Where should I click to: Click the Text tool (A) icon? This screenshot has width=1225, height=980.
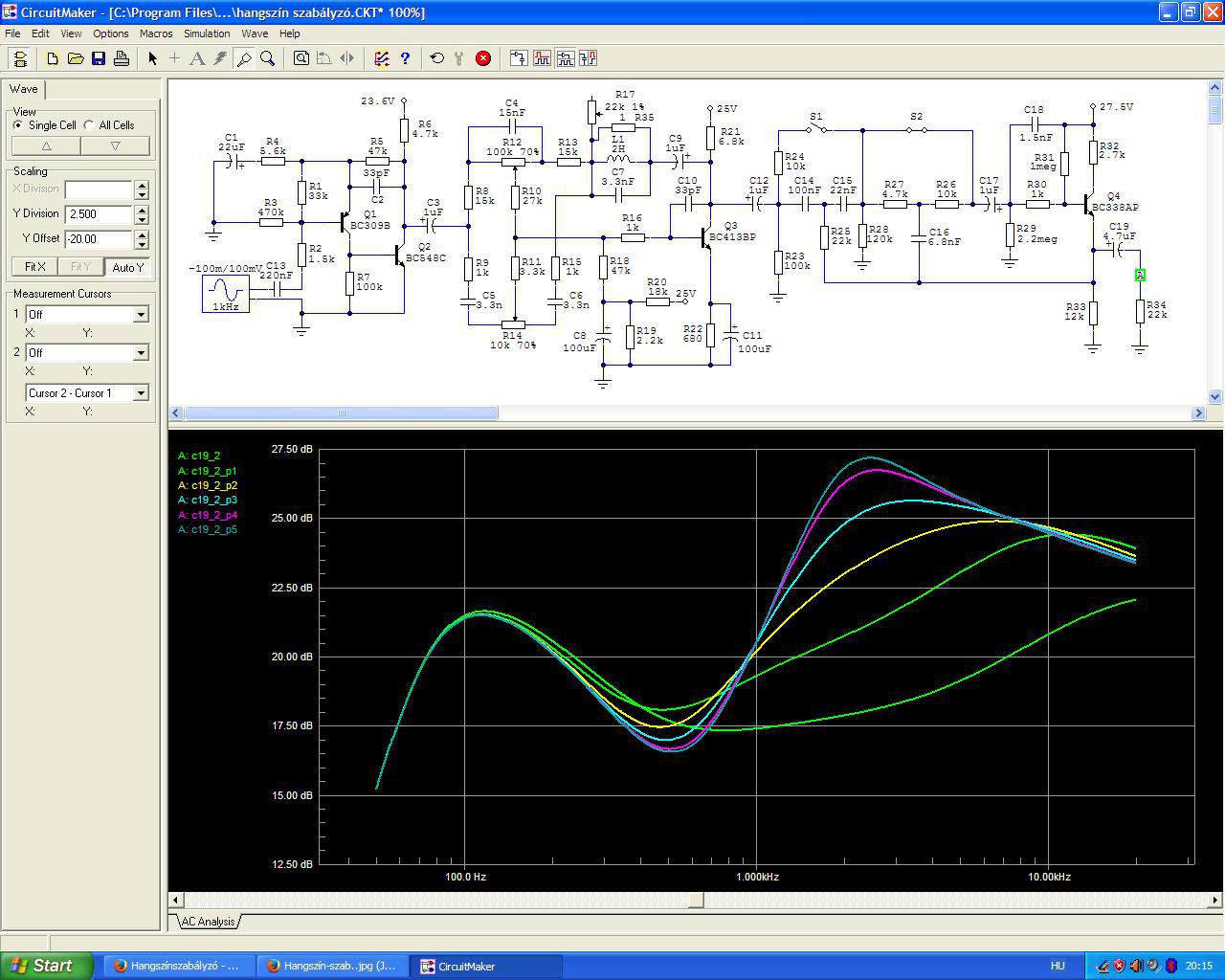[197, 58]
